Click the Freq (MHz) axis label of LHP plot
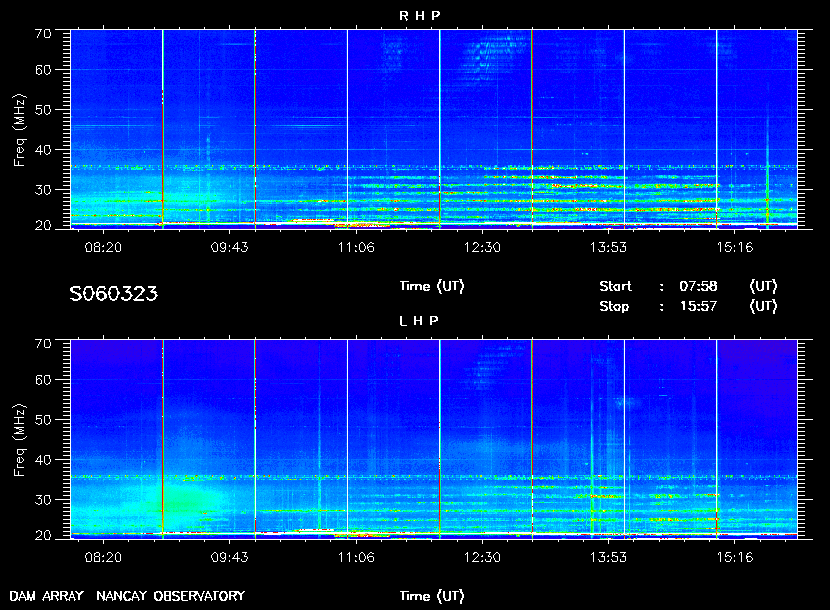Viewport: 830px width, 610px height. [20, 441]
